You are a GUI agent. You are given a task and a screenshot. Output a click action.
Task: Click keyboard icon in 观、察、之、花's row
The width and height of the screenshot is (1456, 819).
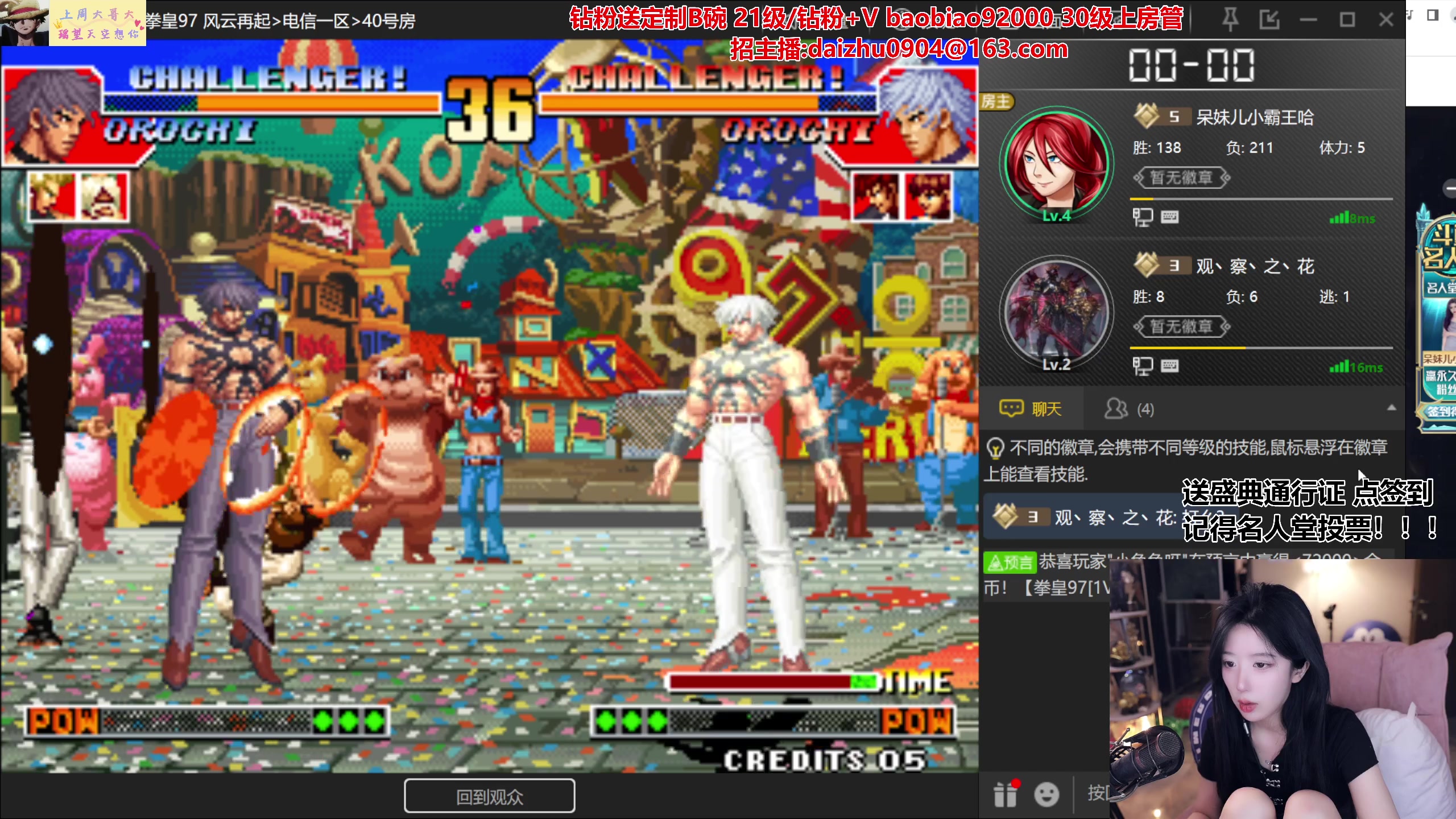1169,366
